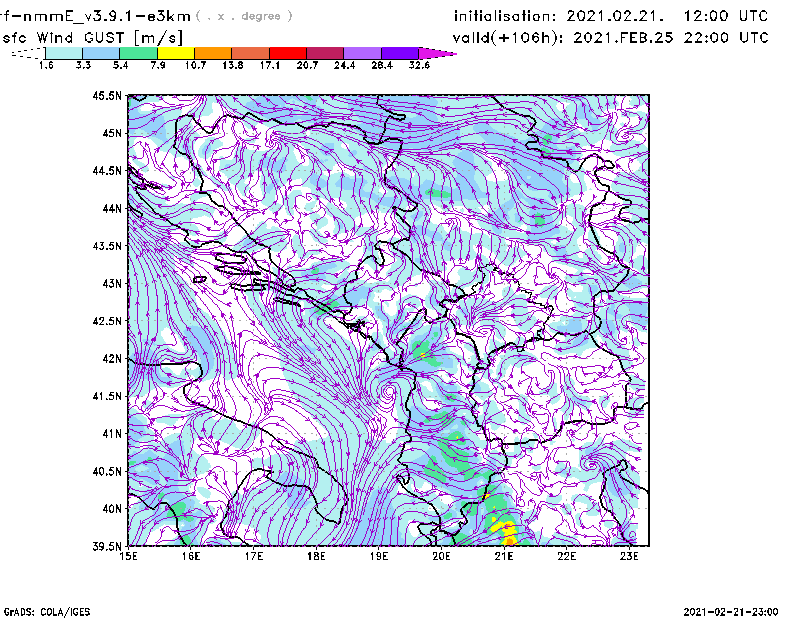Pick the red 17.1–20.7 legend swatch
This screenshot has width=800, height=618.
(288, 53)
